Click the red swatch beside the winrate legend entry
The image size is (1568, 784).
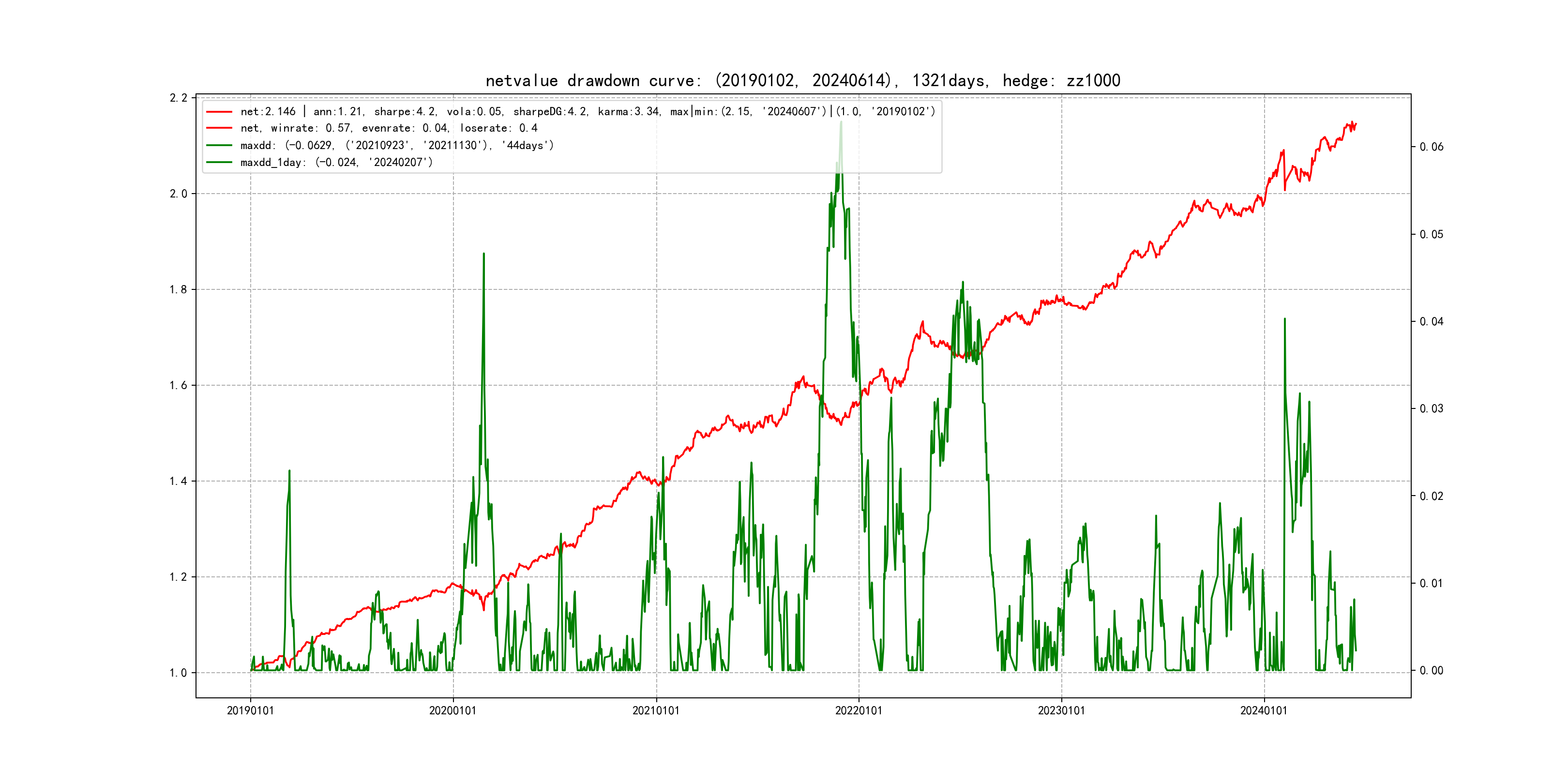tap(219, 128)
